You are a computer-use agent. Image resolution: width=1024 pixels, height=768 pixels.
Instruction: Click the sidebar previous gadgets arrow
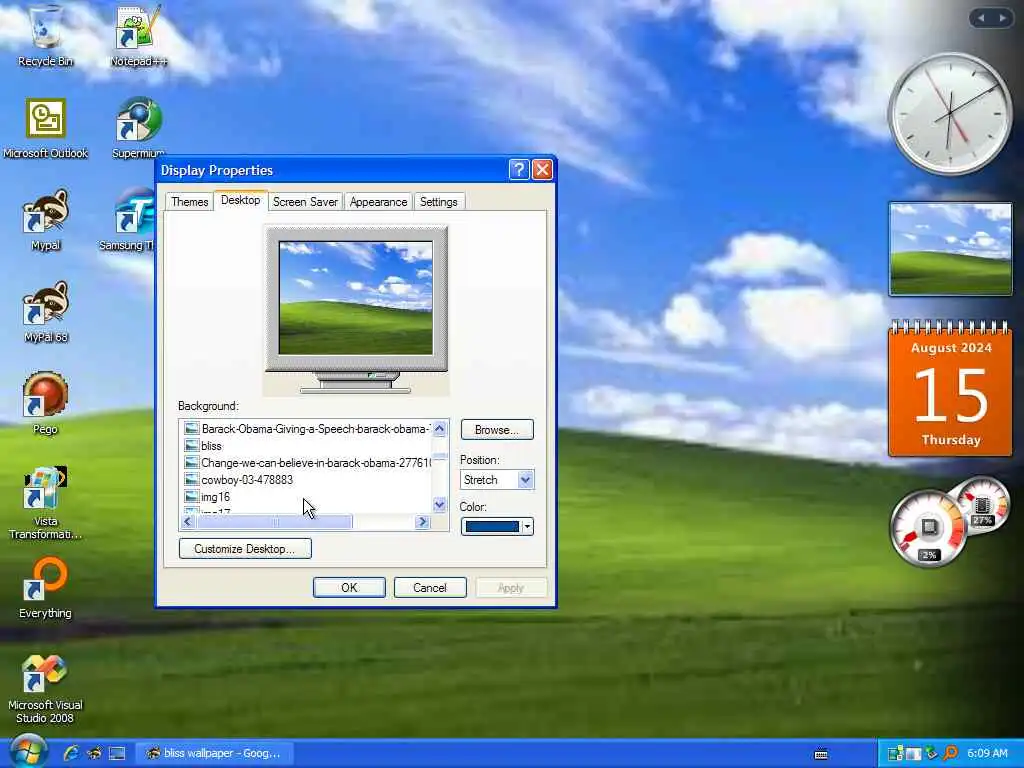pyautogui.click(x=981, y=18)
